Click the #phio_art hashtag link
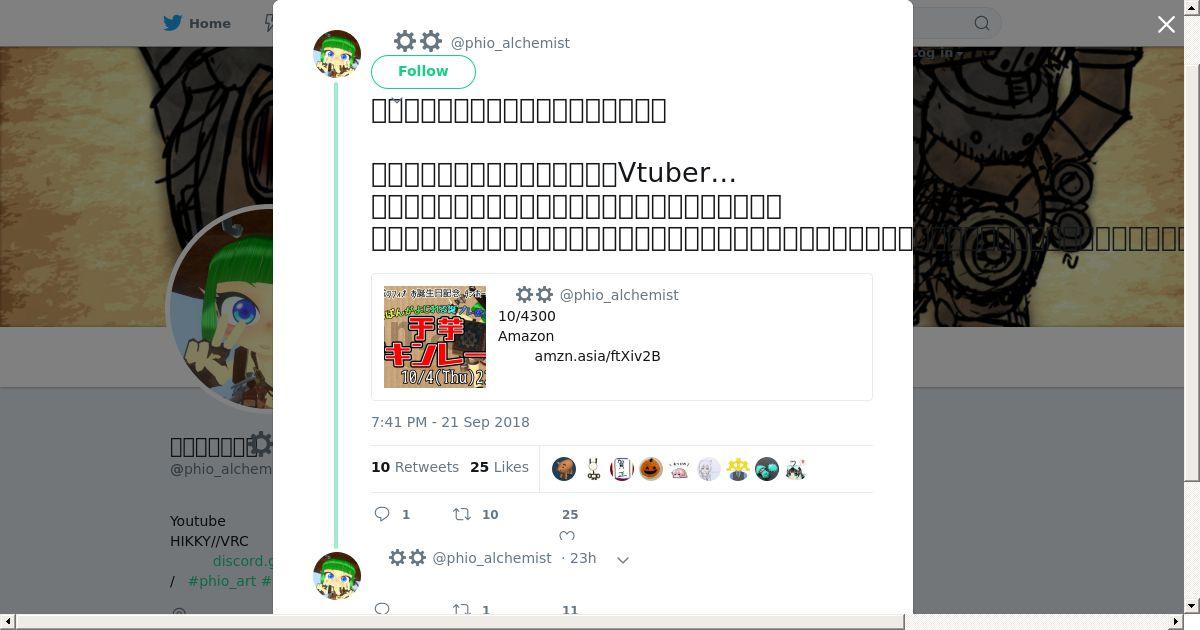Screen dimensions: 1200x630 [222, 581]
